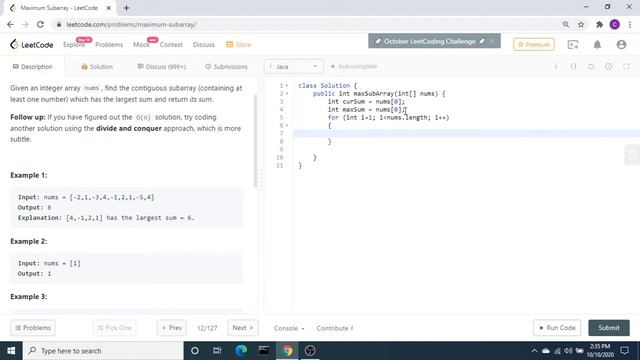This screenshot has height=360, width=640.
Task: Collapse the for-loop block fold on line 6
Action: (287, 126)
